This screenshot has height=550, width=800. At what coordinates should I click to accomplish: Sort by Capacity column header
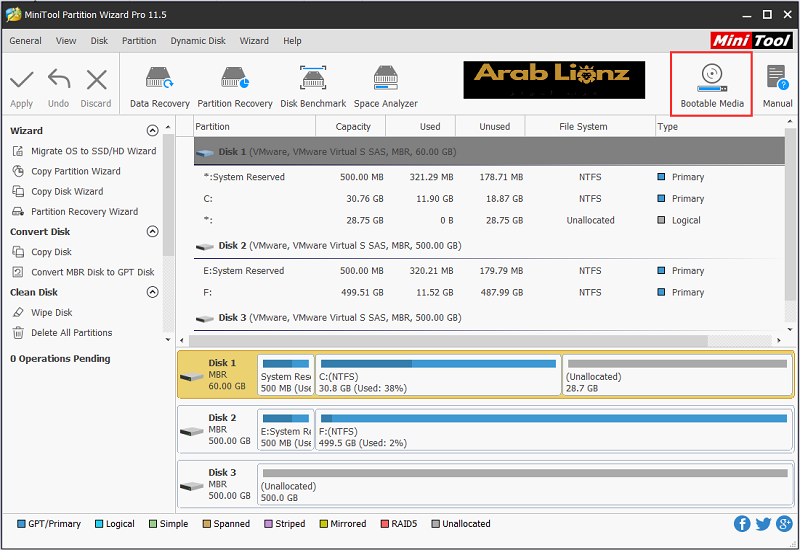[351, 127]
